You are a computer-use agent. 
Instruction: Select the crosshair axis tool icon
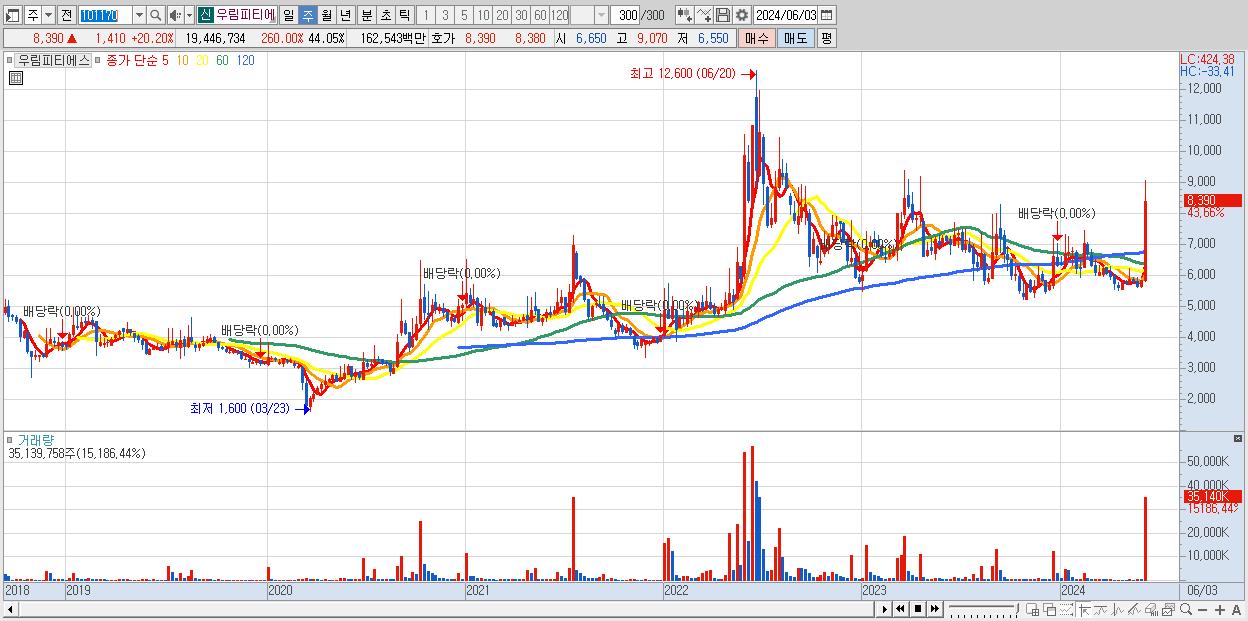point(1084,609)
